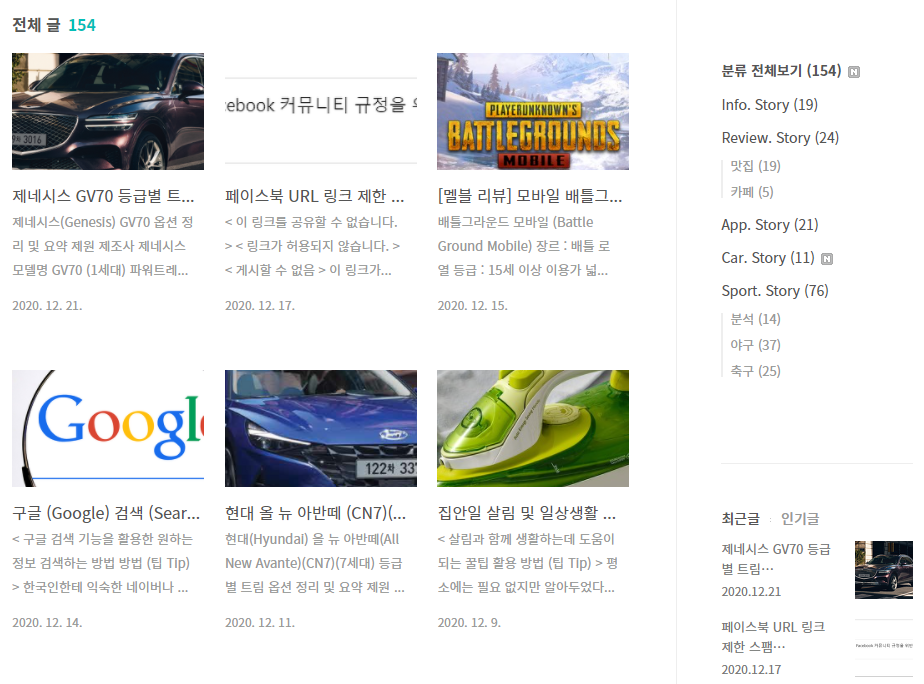Click the sidebar date 2020.12.17

(751, 670)
